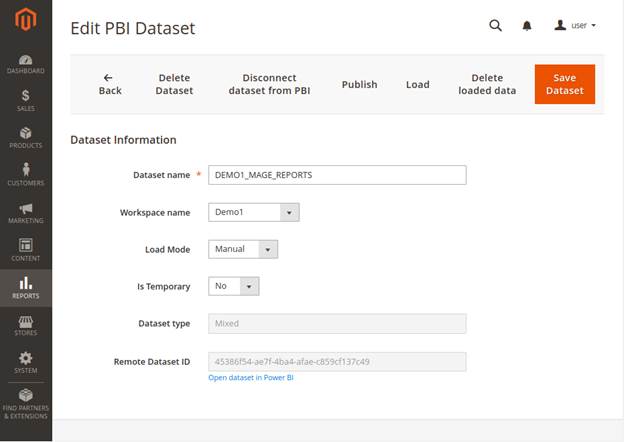The height and width of the screenshot is (442, 624).
Task: Open dataset in Power BI link
Action: pyautogui.click(x=251, y=378)
